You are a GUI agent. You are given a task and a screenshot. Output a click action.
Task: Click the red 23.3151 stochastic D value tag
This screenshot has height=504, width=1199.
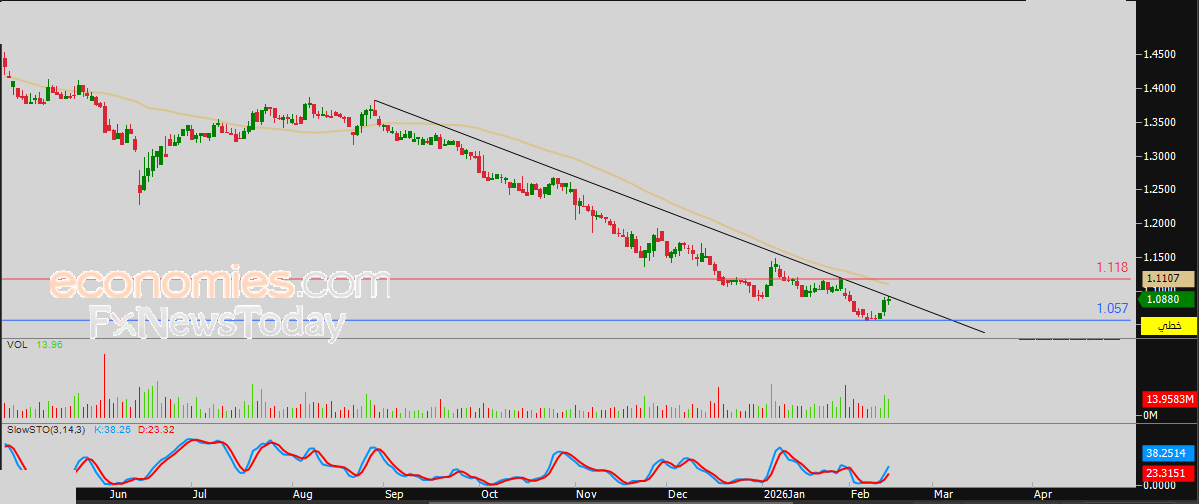(x=1168, y=473)
